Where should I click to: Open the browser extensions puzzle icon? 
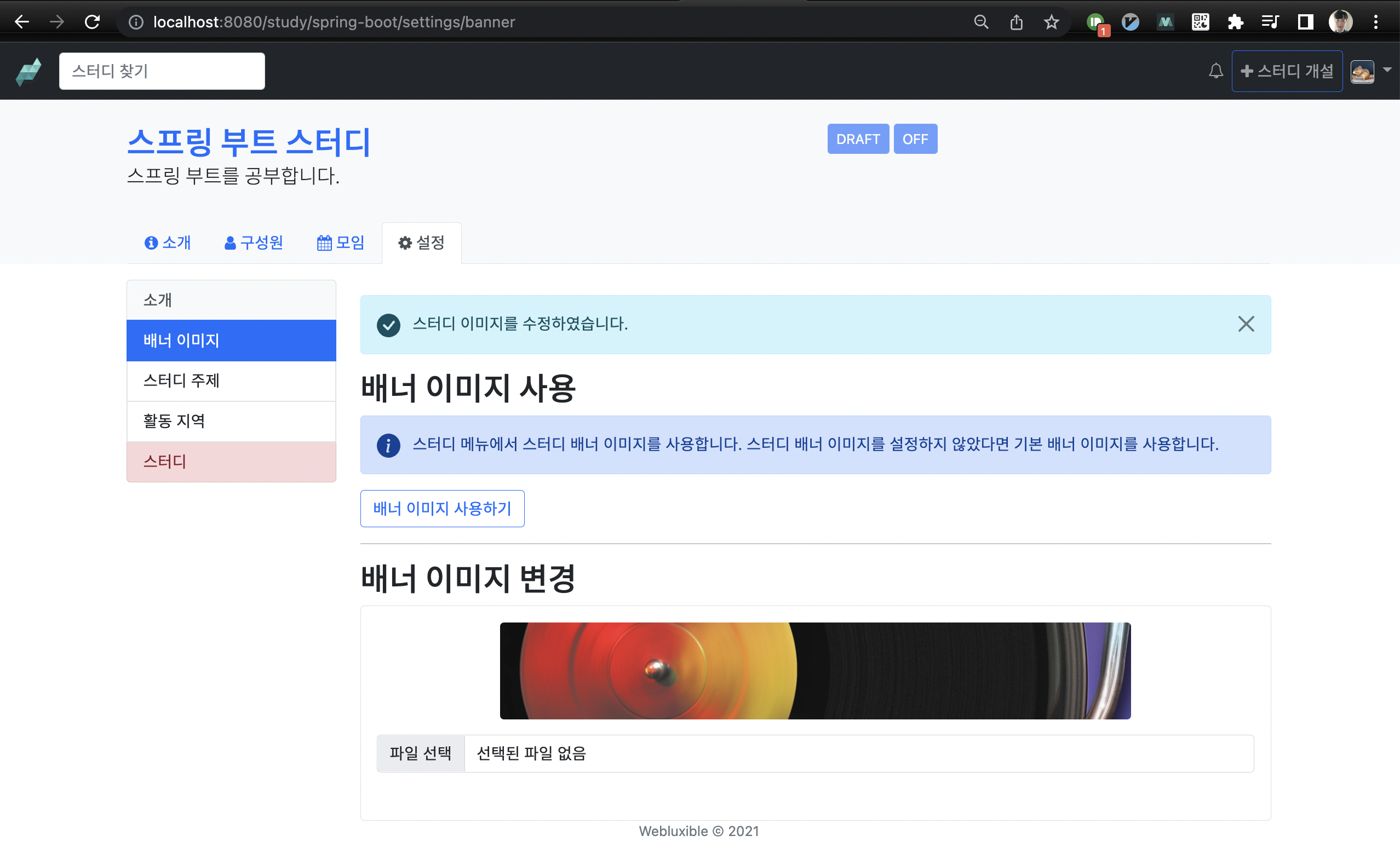[x=1235, y=22]
